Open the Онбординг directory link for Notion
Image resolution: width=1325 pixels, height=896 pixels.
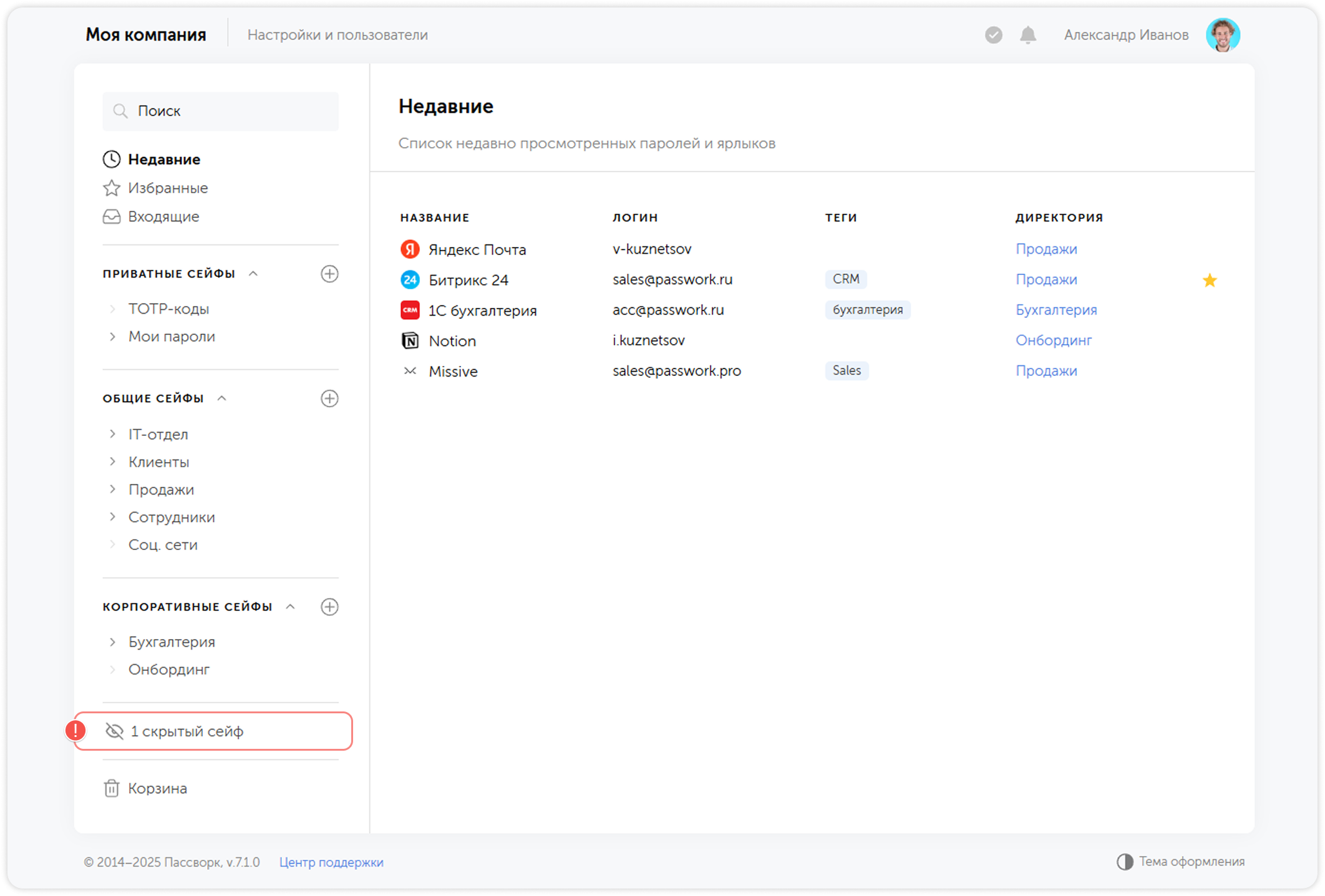[1054, 340]
